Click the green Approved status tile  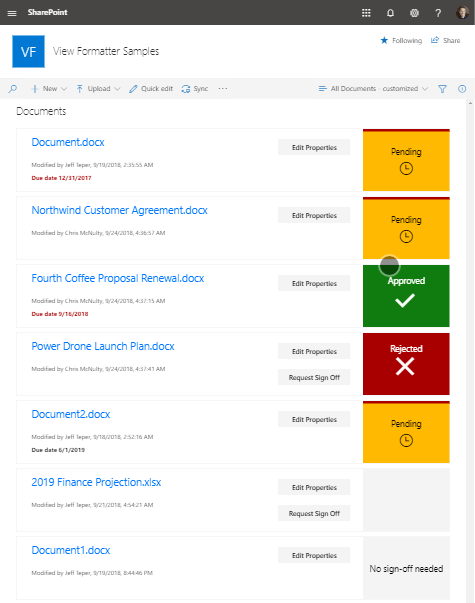coord(406,296)
